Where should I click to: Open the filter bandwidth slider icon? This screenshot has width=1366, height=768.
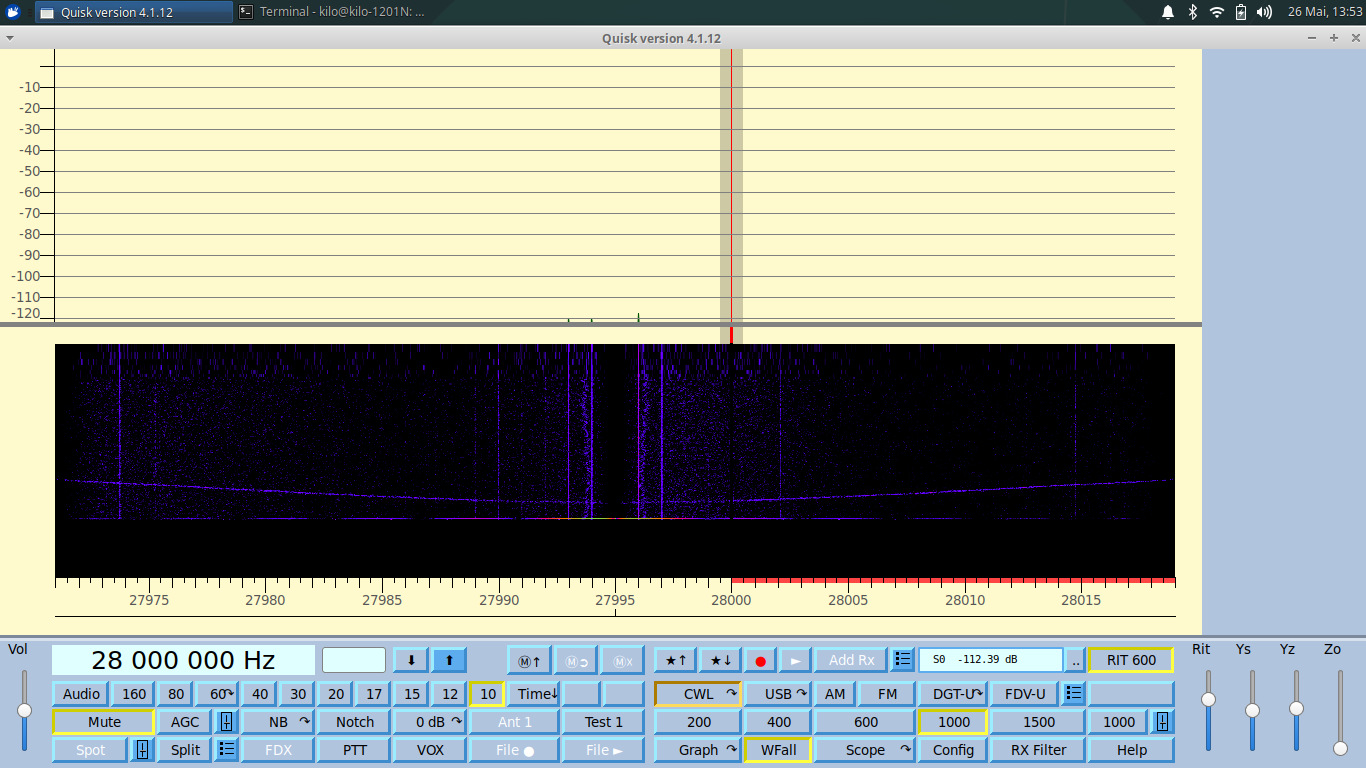pos(1163,722)
